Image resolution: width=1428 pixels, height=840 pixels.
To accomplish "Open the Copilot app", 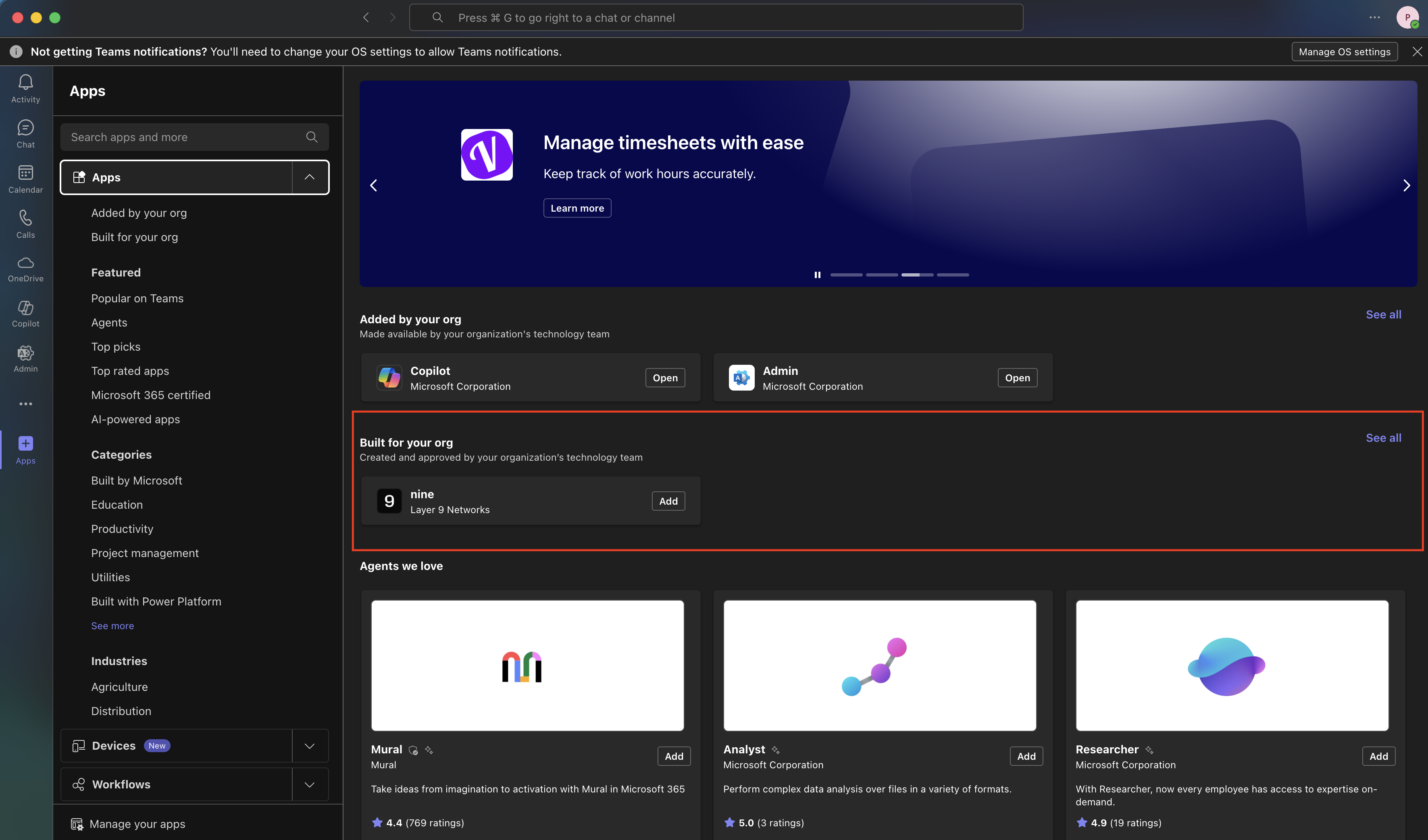I will 665,378.
